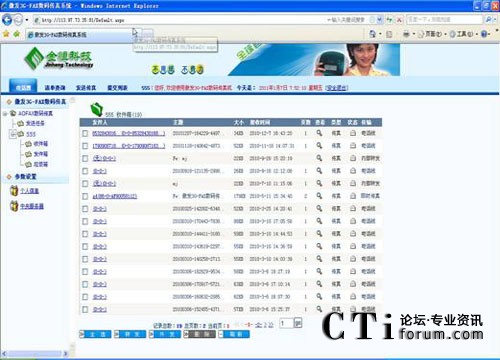Viewport: 500px width, 360px height.
Task: Click the status icon in the 2010-11-18 row
Action: coord(353,146)
